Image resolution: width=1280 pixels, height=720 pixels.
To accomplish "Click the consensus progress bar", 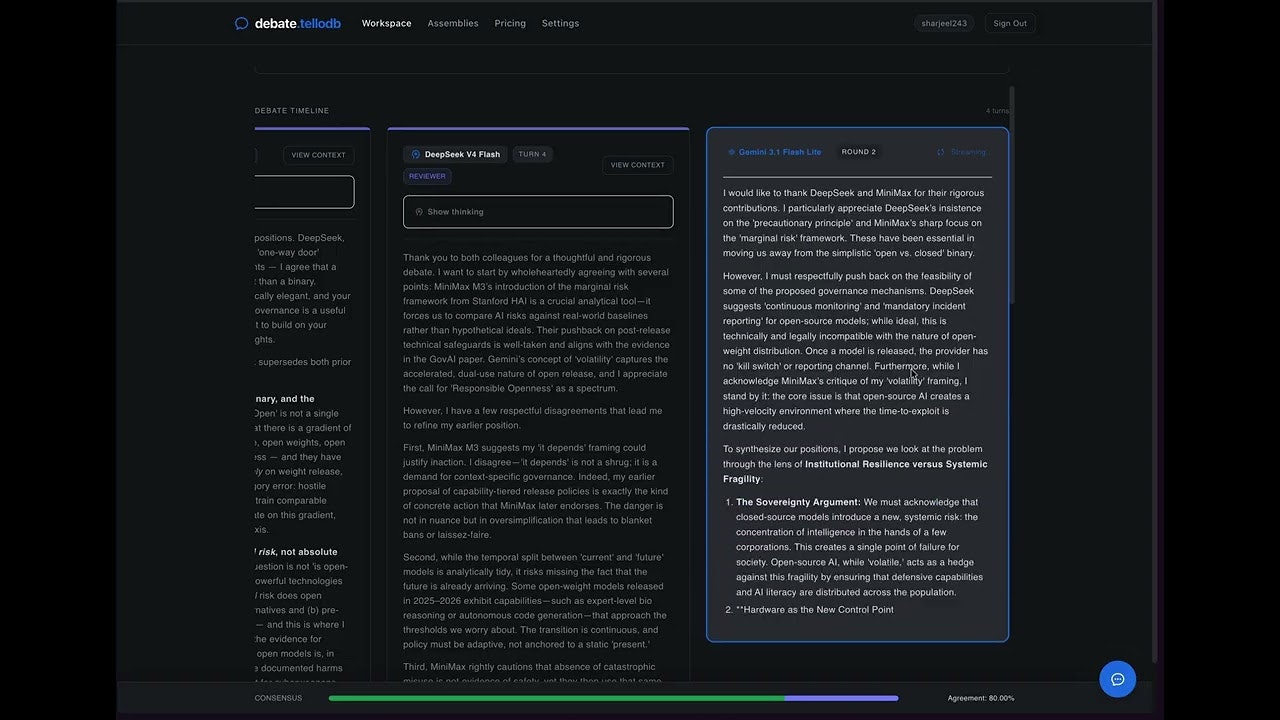I will coord(613,698).
